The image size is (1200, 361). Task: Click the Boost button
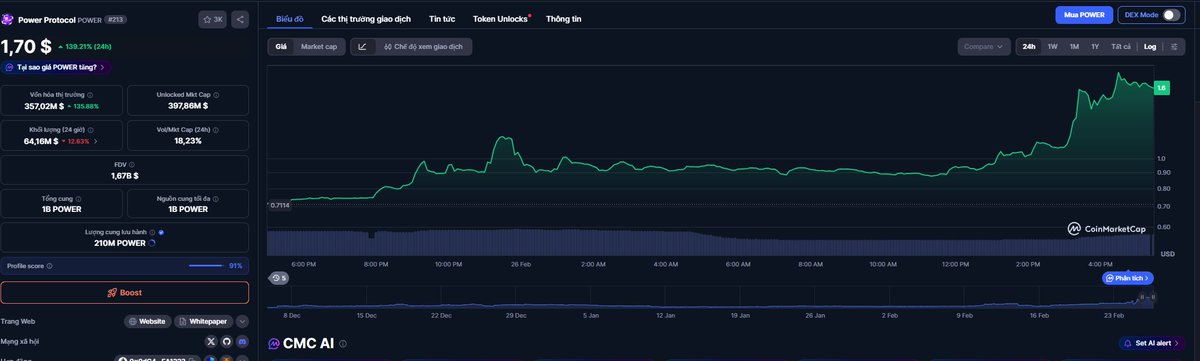coord(125,293)
